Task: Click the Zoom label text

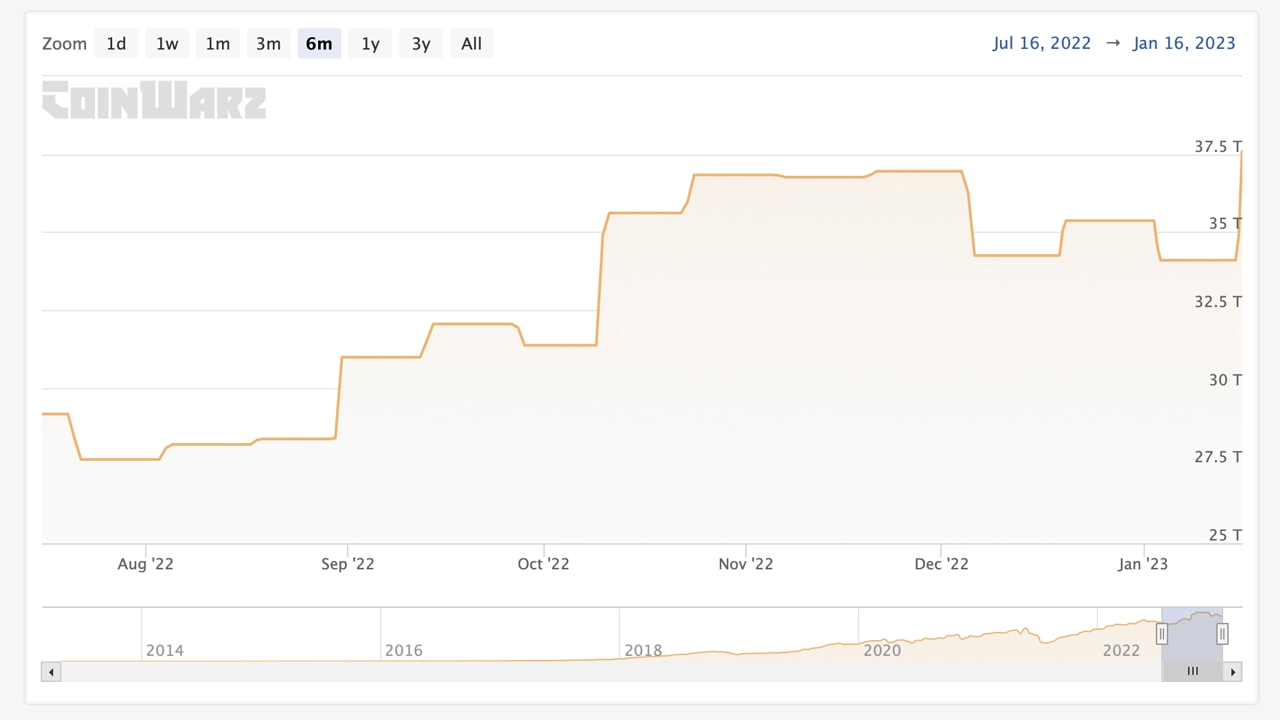Action: point(64,43)
